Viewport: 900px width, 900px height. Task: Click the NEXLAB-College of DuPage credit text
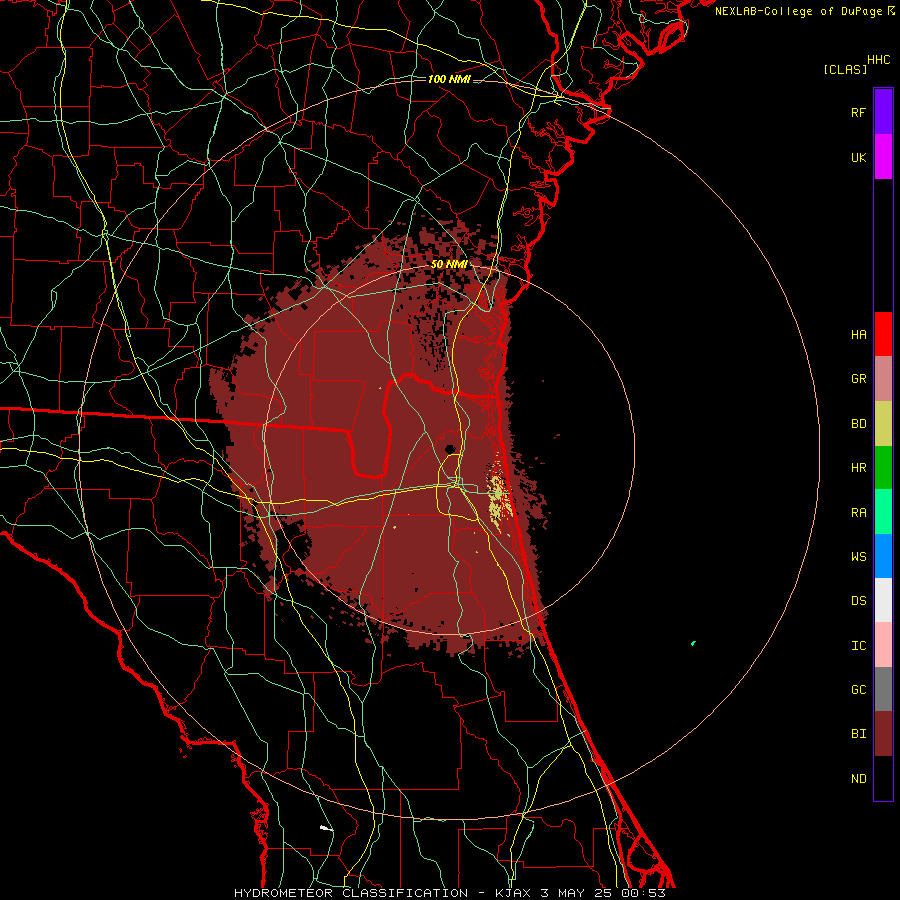tap(798, 11)
